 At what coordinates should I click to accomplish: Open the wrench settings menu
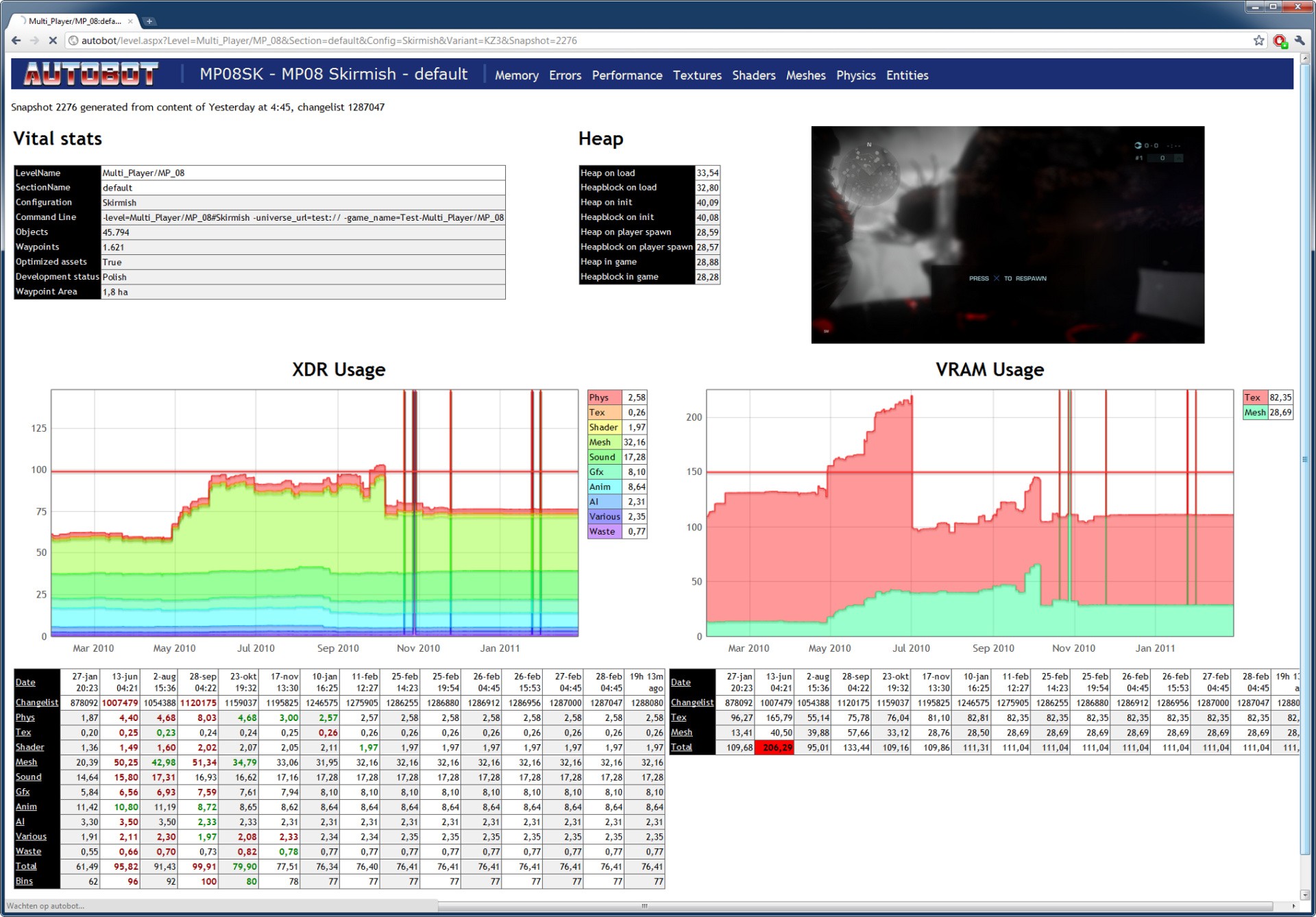[1300, 40]
